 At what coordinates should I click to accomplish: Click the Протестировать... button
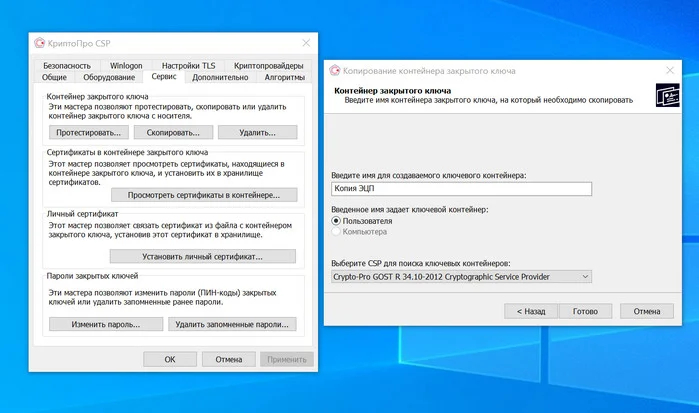point(88,132)
